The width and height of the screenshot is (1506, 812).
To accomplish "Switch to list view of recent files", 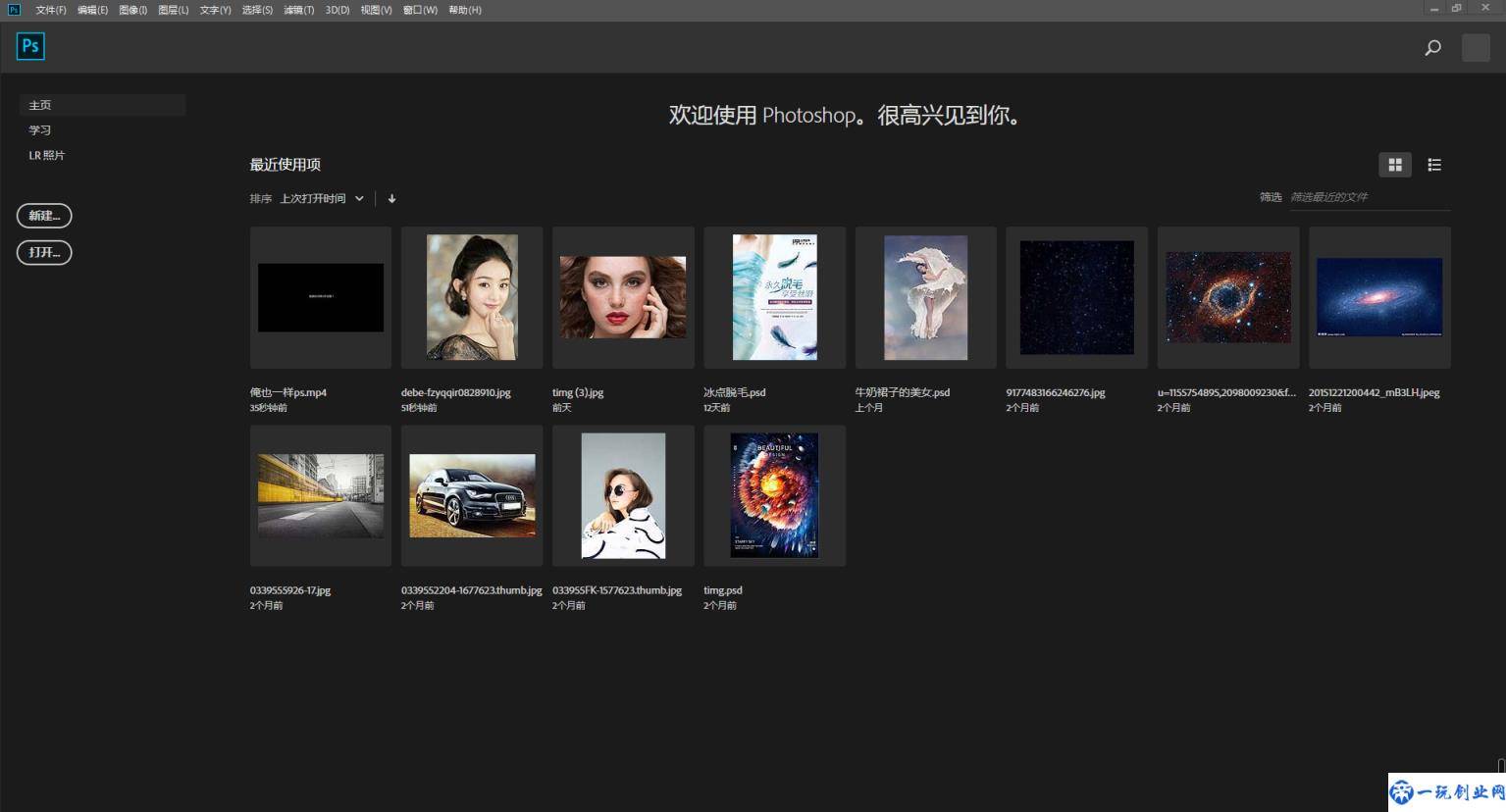I will coord(1434,165).
